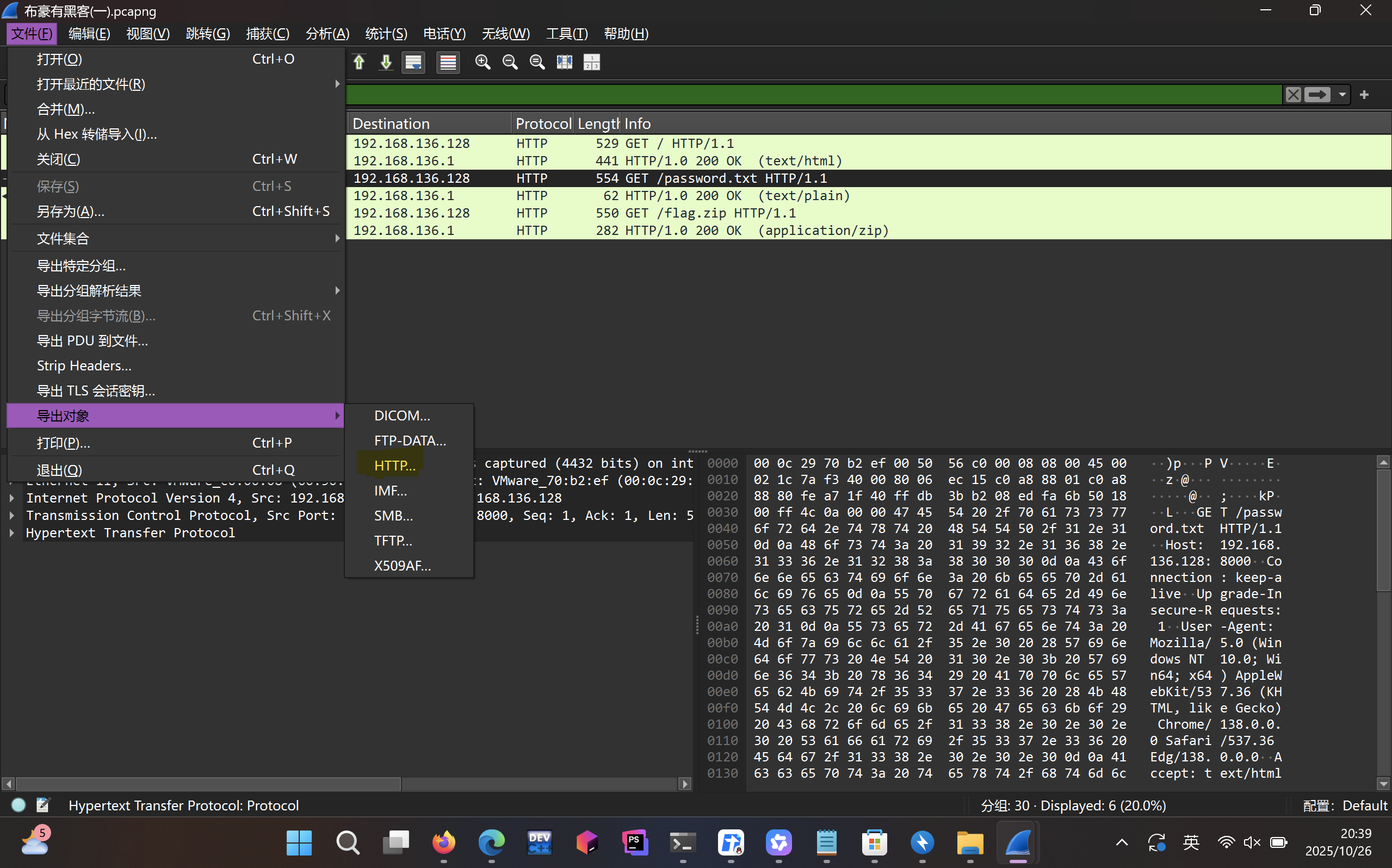Sort packets by the Info column header

pyautogui.click(x=1006, y=123)
